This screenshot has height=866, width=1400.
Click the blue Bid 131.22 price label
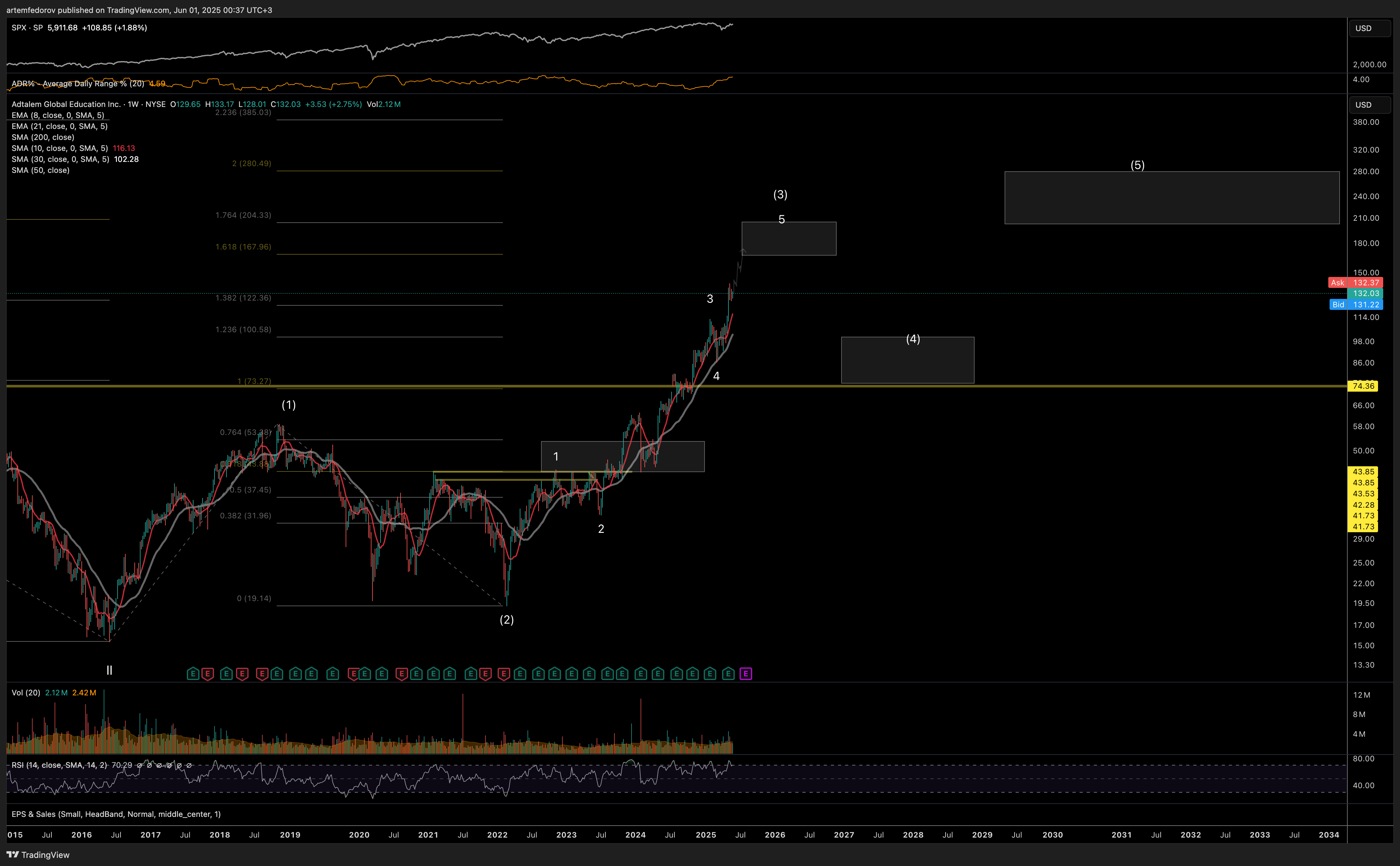click(1356, 304)
